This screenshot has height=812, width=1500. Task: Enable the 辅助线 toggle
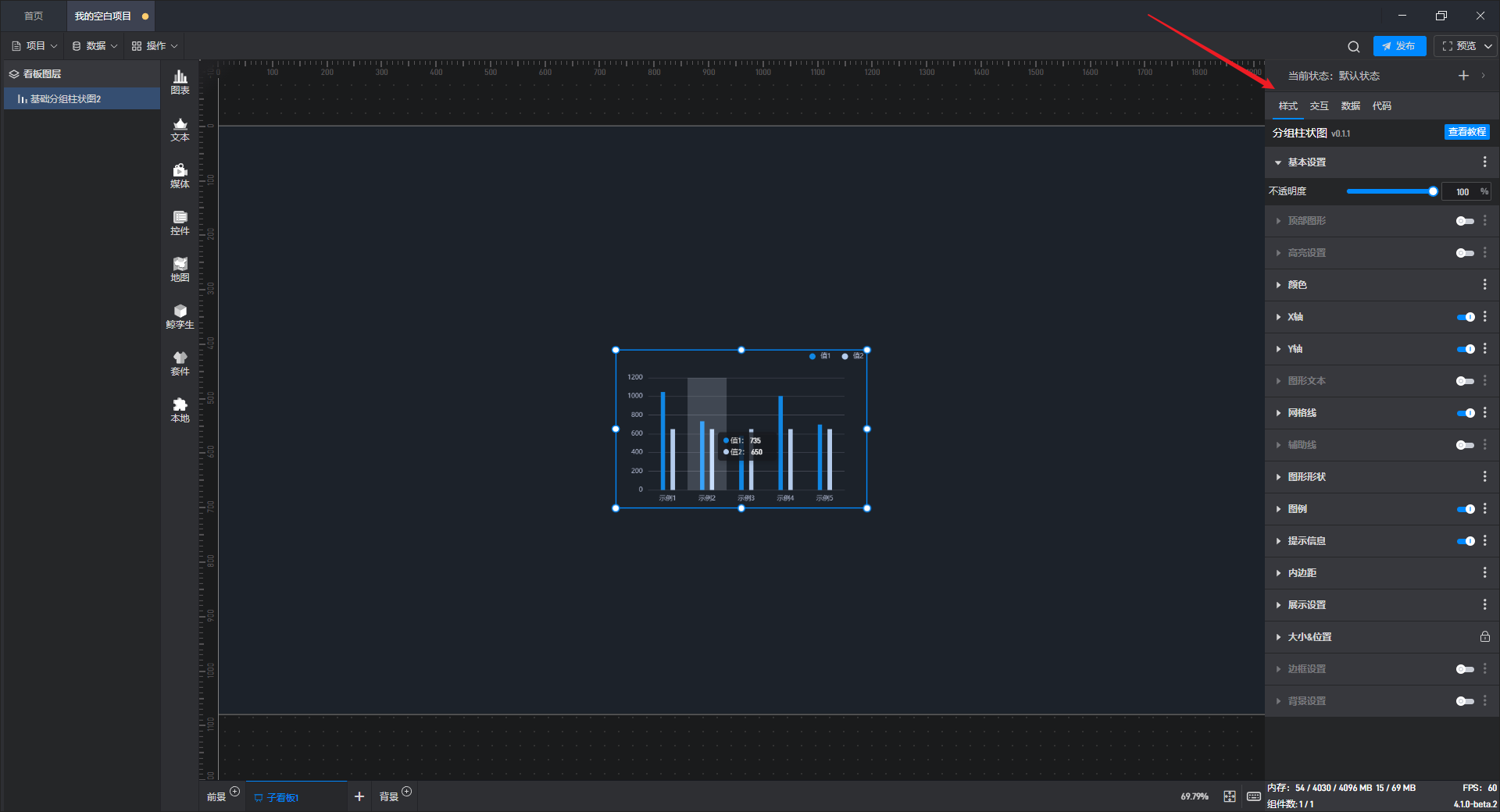point(1465,445)
